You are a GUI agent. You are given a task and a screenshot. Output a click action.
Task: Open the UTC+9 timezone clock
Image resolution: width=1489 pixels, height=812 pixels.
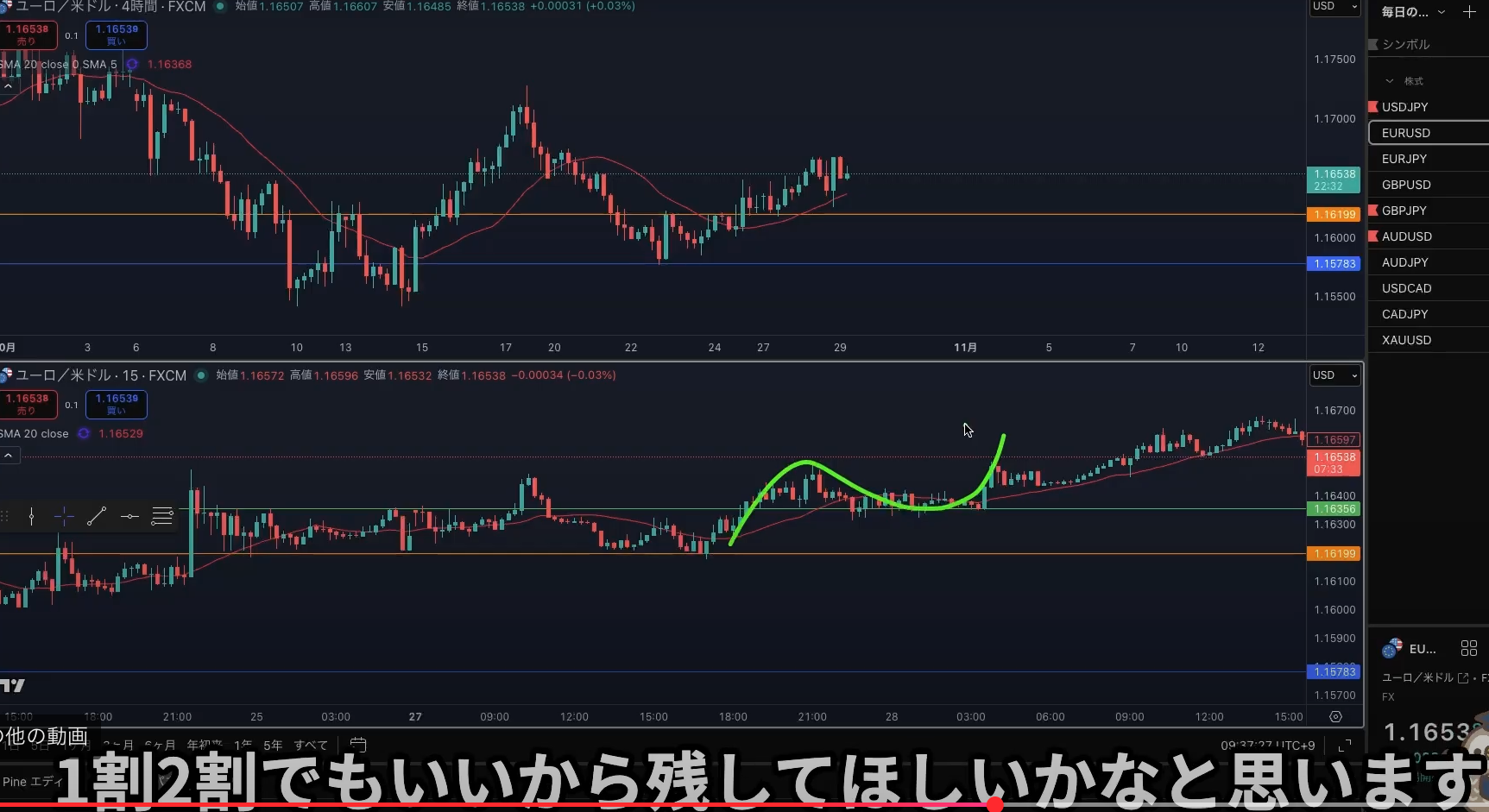coord(1267,746)
